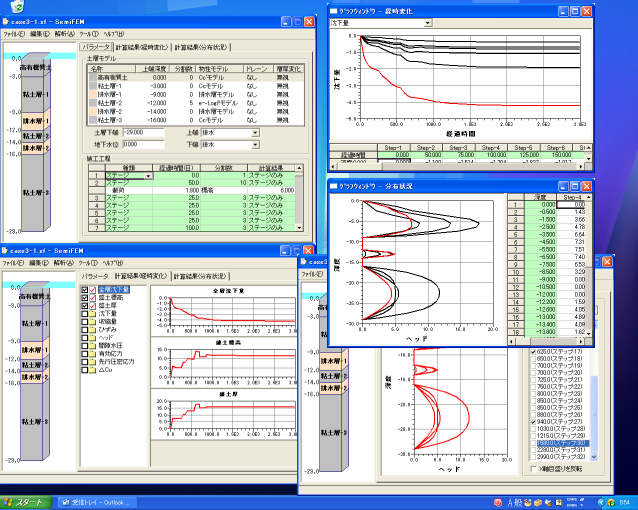Click red round icon in system tray

tap(498, 503)
